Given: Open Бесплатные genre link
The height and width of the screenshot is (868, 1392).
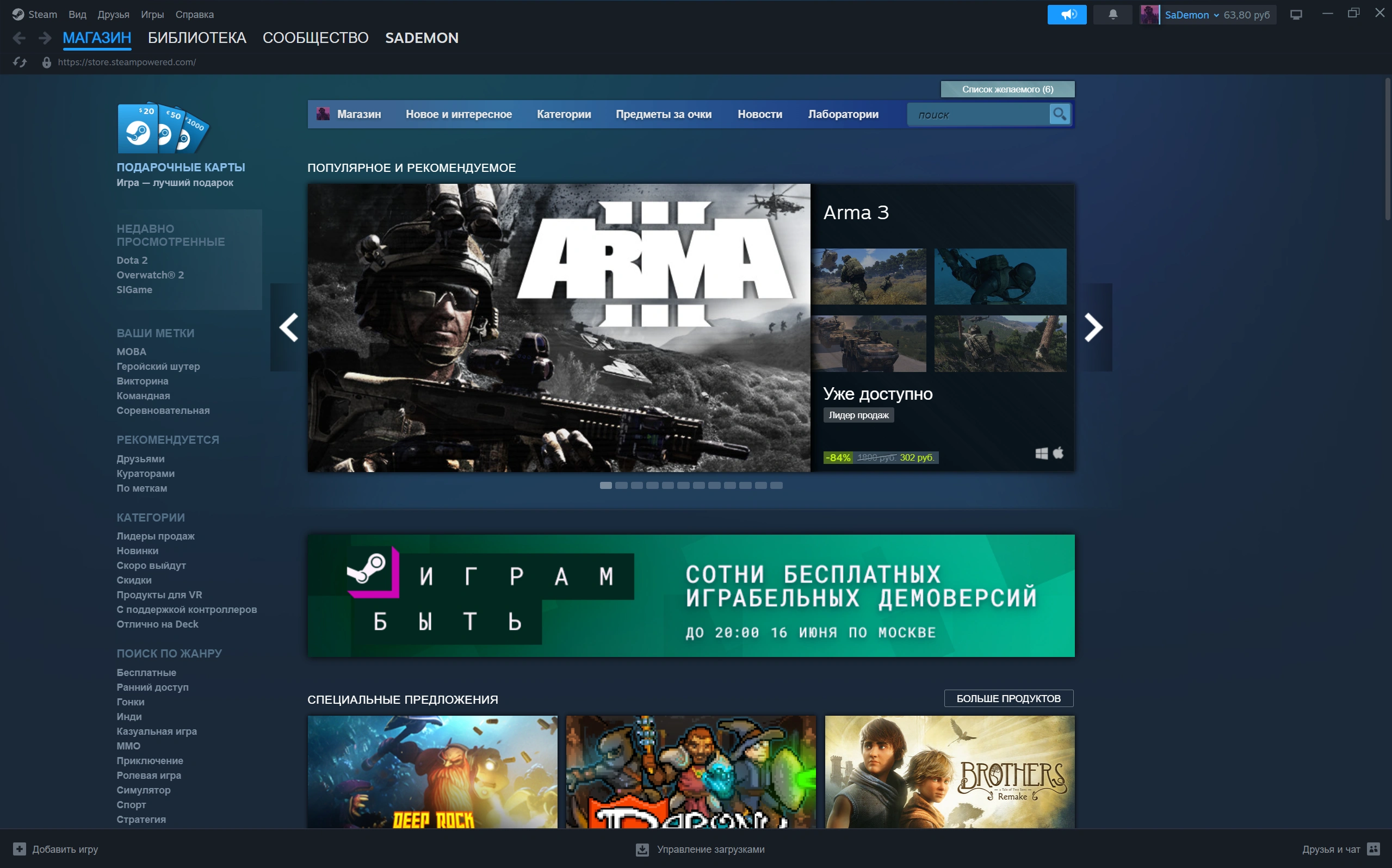Looking at the screenshot, I should [x=146, y=672].
